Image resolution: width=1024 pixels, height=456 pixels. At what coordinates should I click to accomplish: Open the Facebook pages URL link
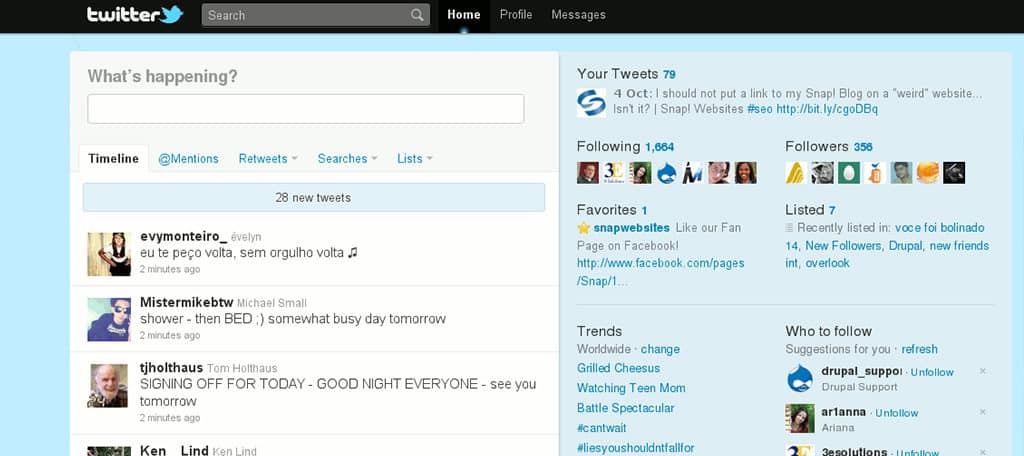(x=660, y=272)
